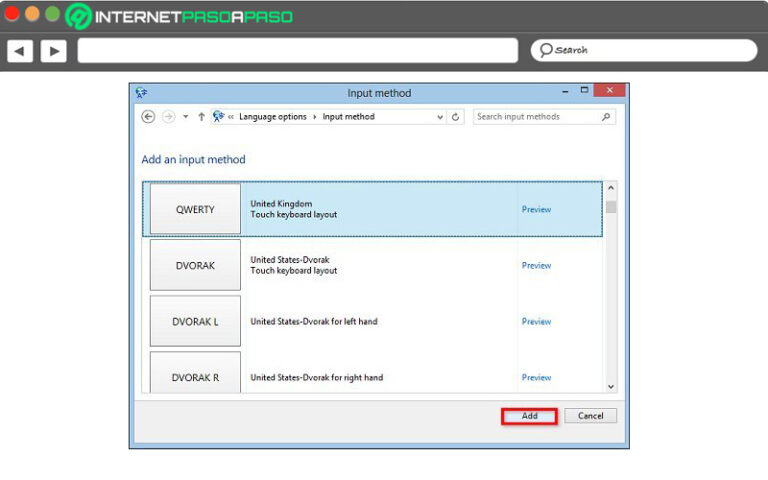The image size is (768, 480).
Task: Click the forward arrow in the Input method window
Action: click(x=168, y=117)
